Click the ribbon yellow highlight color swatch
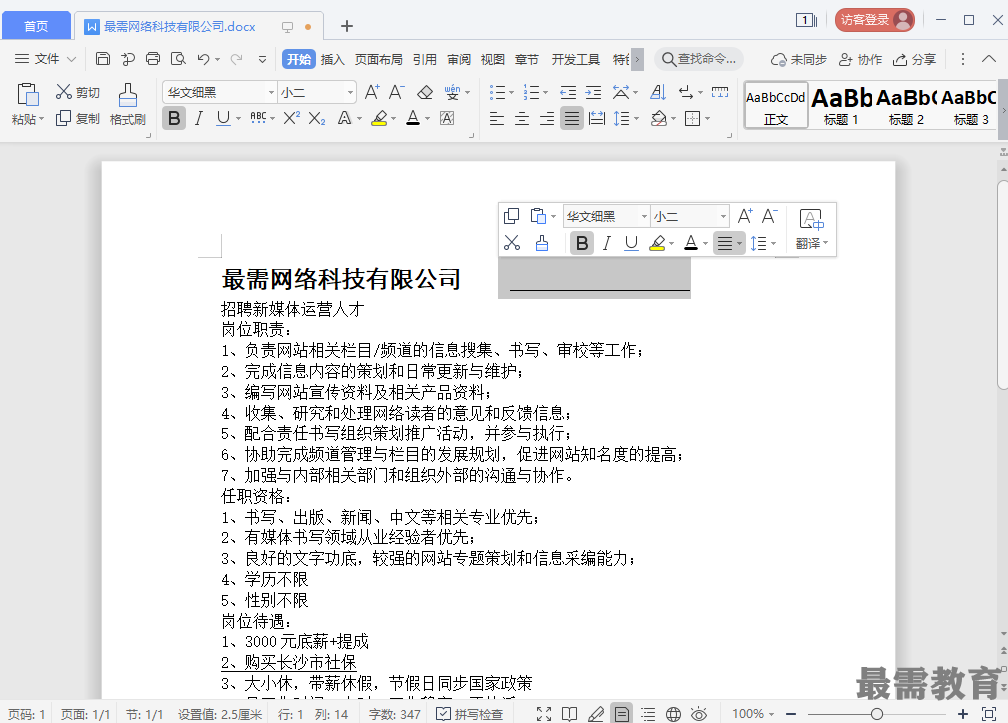This screenshot has height=723, width=1008. click(379, 118)
